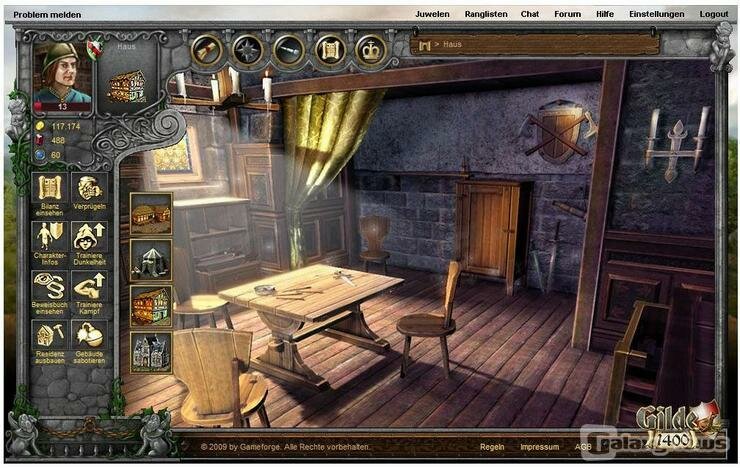Select Trainiere Dunkelheit
Screen dimensions: 740x468
click(x=89, y=236)
